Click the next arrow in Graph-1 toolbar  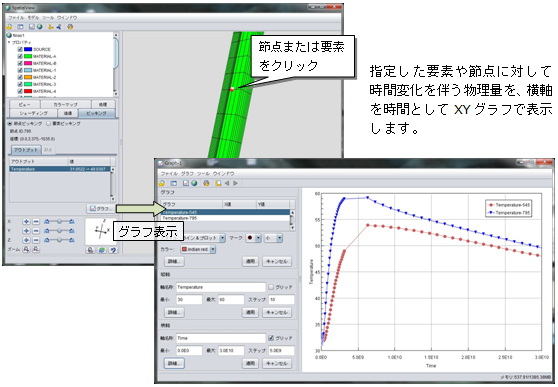[235, 183]
